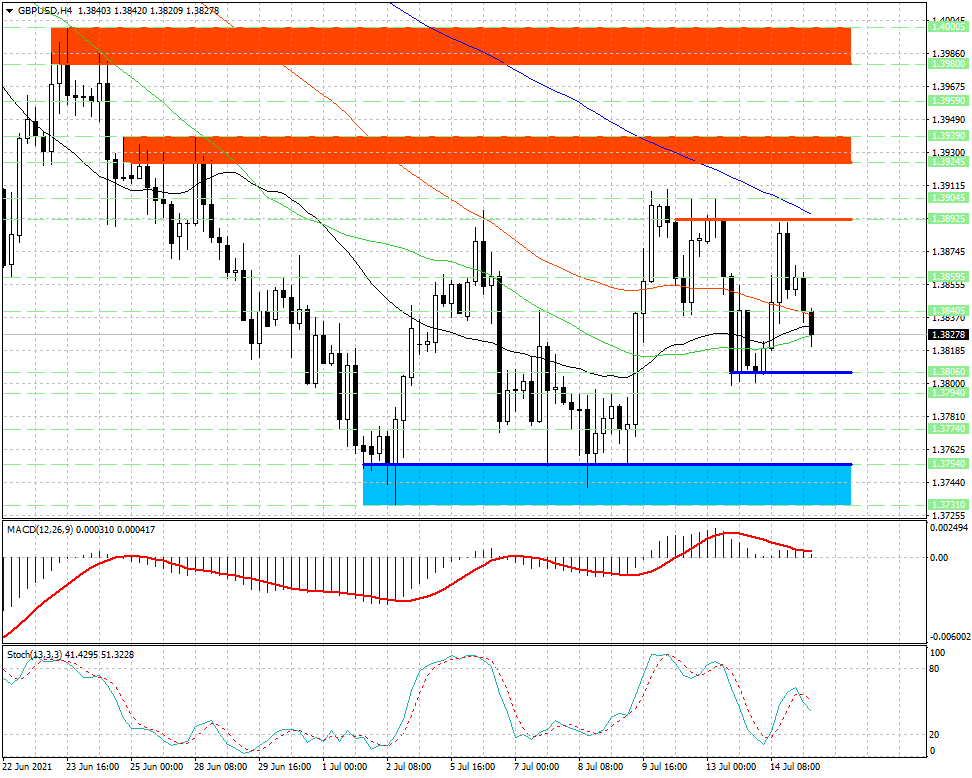Click the green price label 1.39045
Viewport: 972px width, 778px height.
tap(948, 198)
